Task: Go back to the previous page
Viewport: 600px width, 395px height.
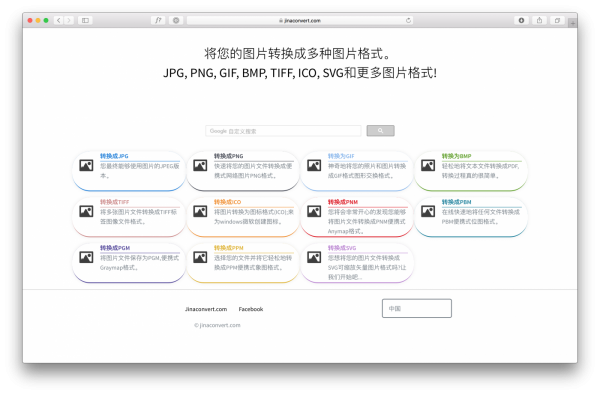Action: point(59,20)
